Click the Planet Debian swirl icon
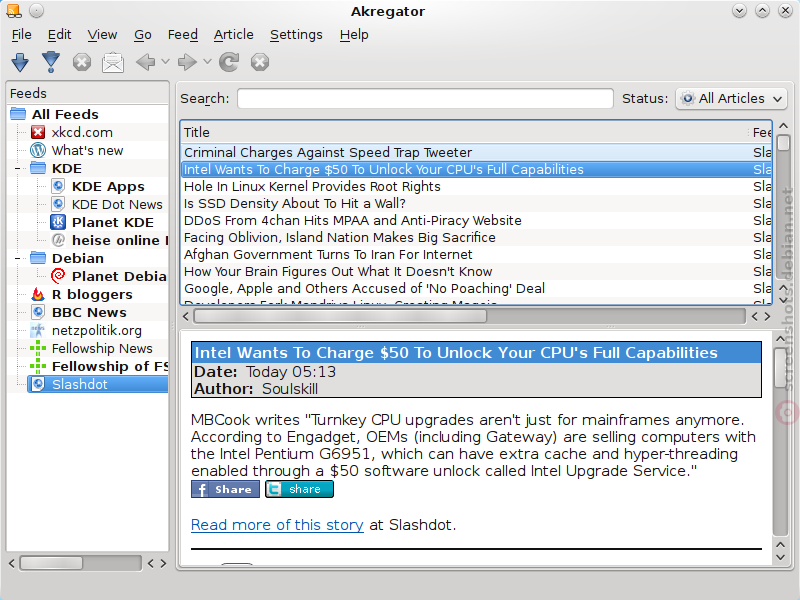The height and width of the screenshot is (600, 800). [58, 276]
